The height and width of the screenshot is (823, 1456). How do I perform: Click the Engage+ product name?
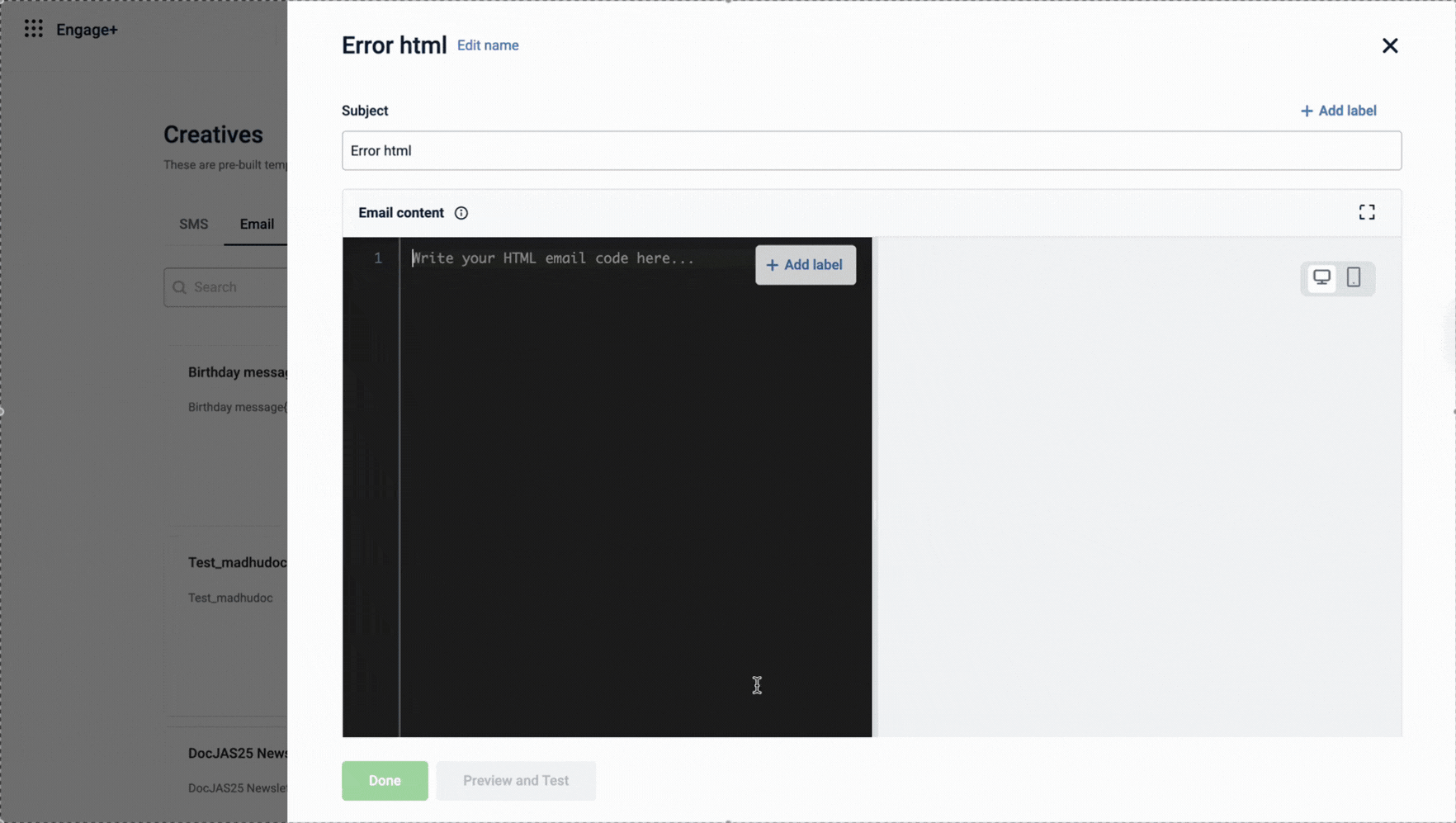(x=87, y=30)
